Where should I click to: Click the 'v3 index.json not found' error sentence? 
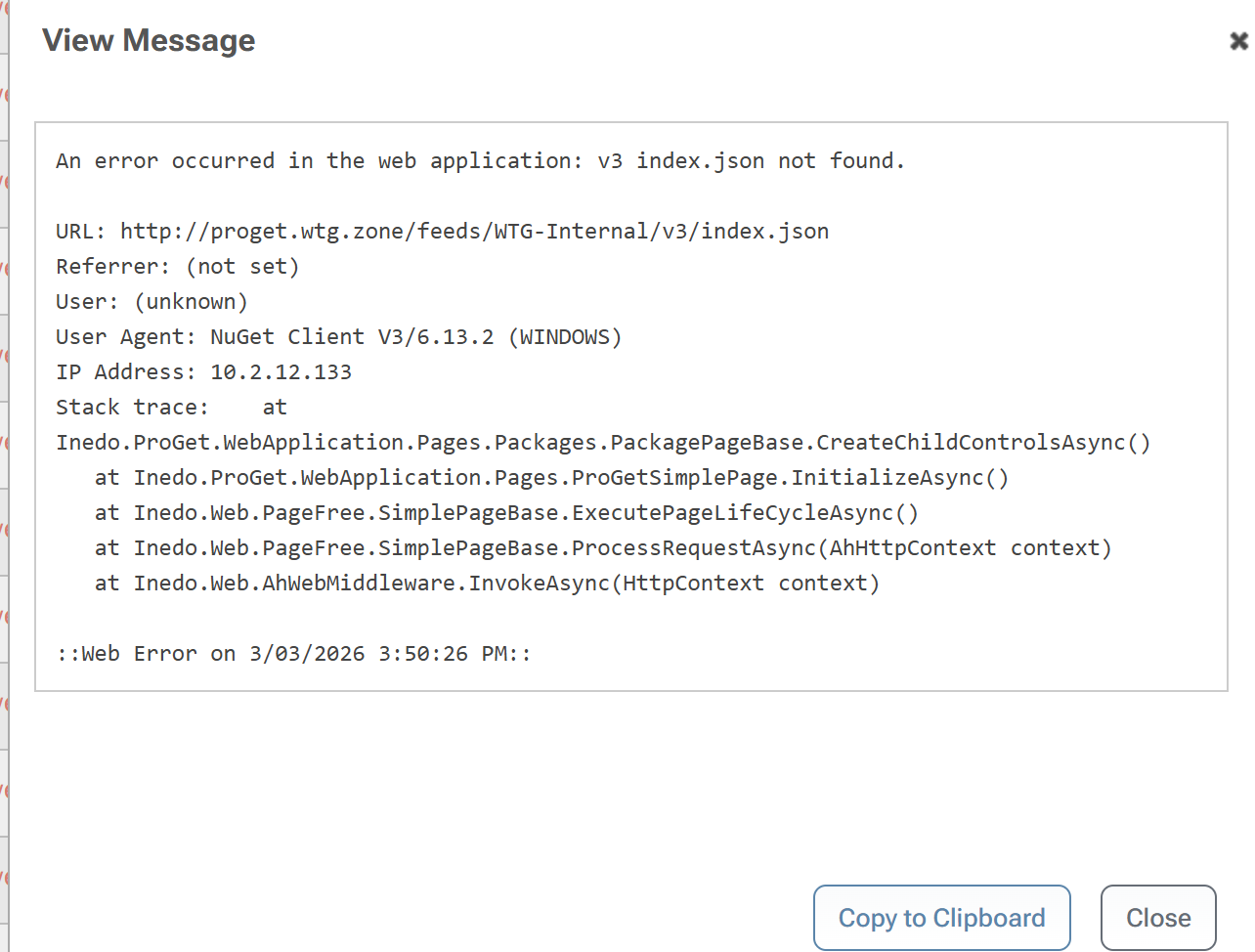pyautogui.click(x=480, y=161)
